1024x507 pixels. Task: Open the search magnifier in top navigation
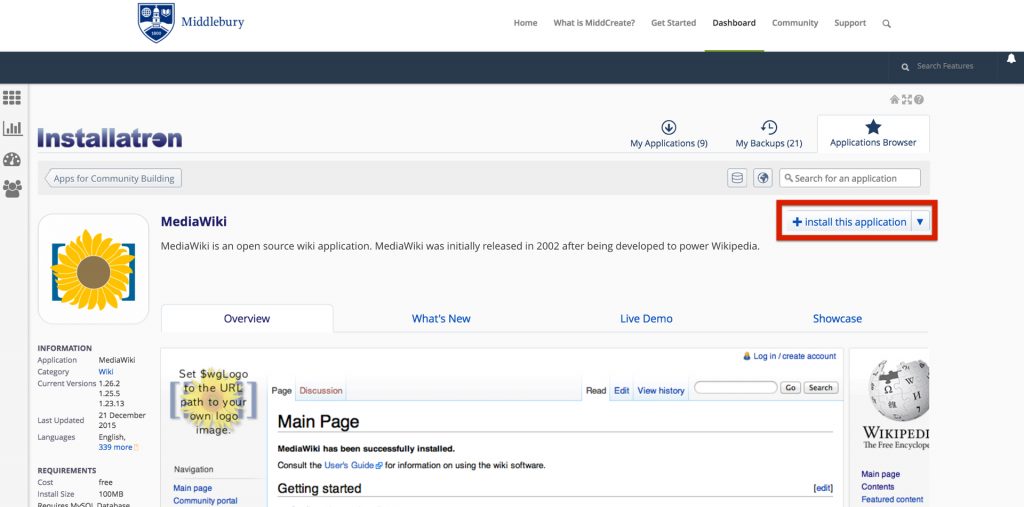click(886, 24)
